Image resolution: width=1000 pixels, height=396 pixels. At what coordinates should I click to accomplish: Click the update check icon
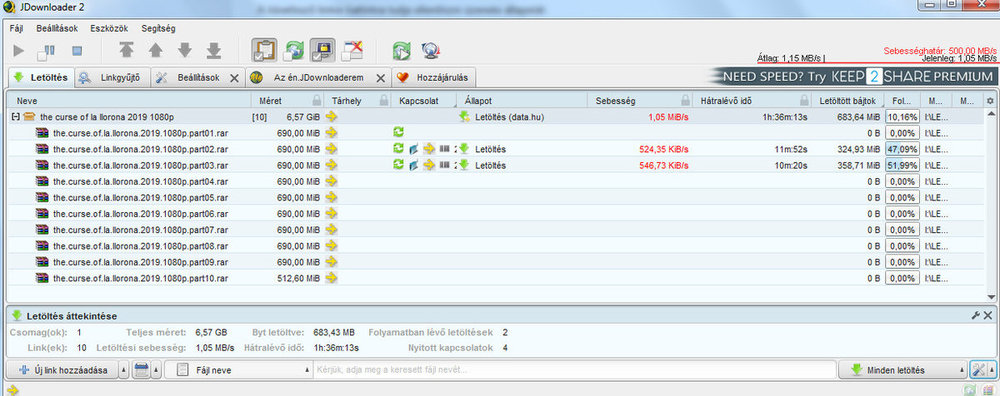(402, 50)
